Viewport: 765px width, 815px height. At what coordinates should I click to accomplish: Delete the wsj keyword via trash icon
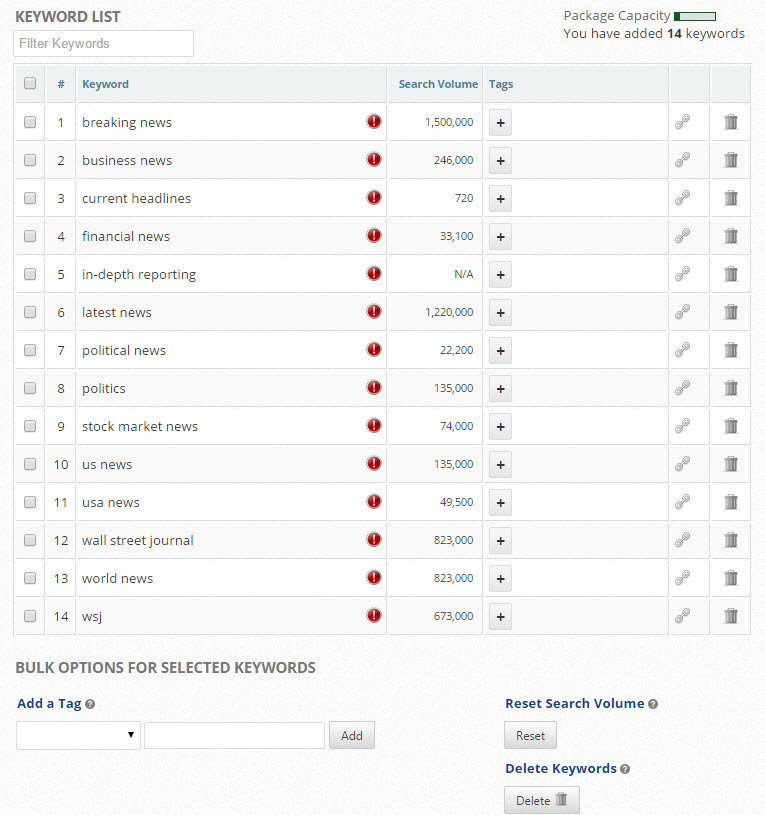click(x=731, y=616)
